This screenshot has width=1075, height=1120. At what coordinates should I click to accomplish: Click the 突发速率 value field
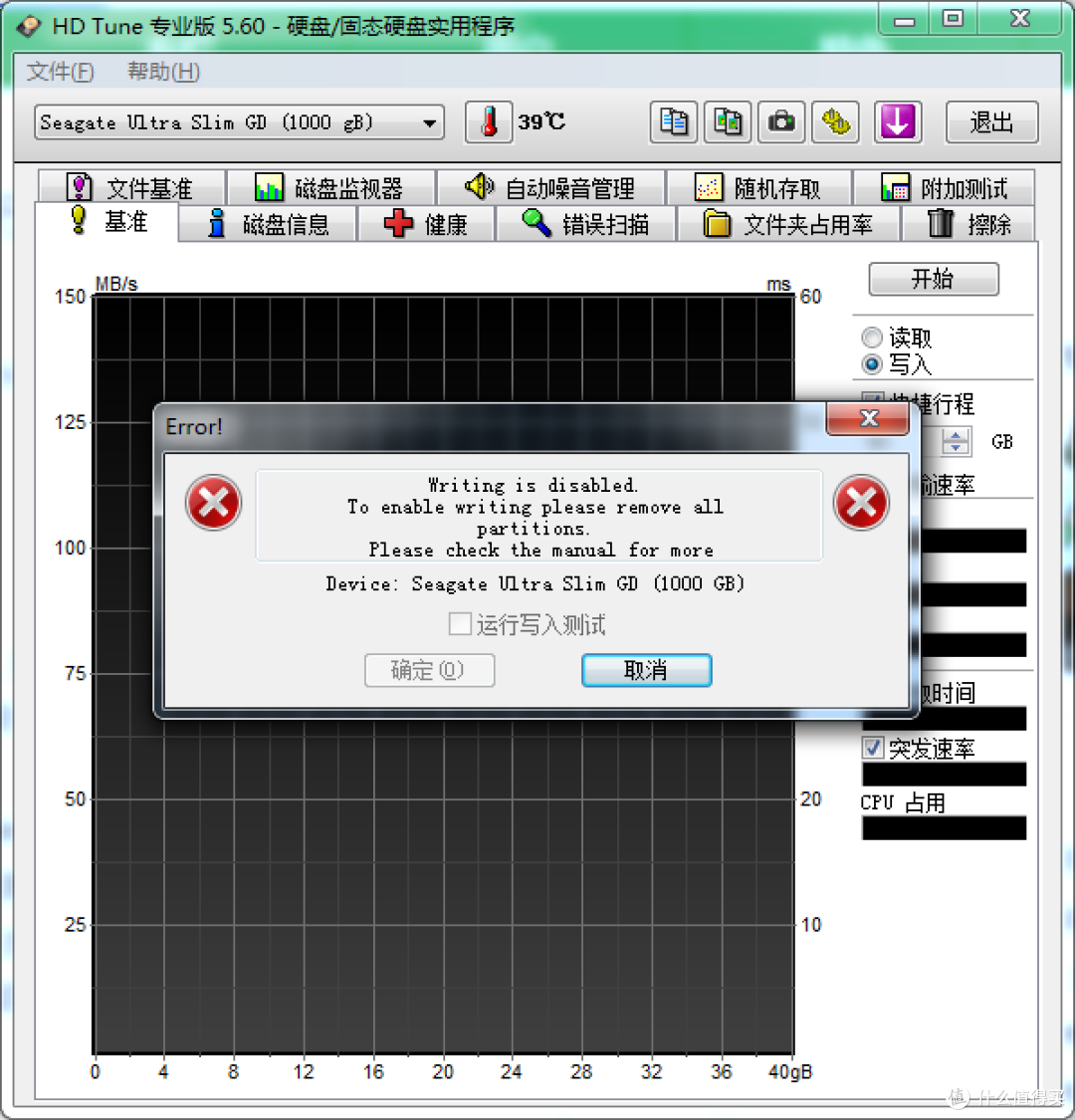click(x=944, y=775)
